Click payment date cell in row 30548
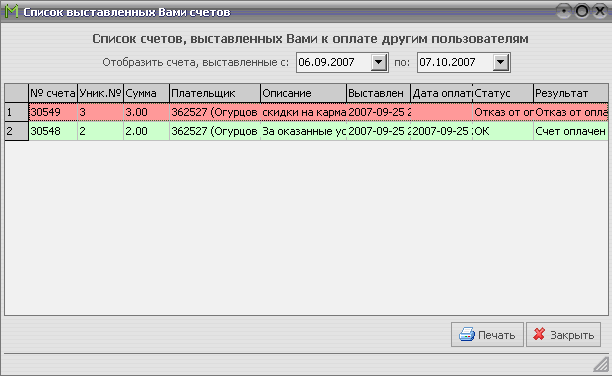This screenshot has height=376, width=612. point(441,131)
